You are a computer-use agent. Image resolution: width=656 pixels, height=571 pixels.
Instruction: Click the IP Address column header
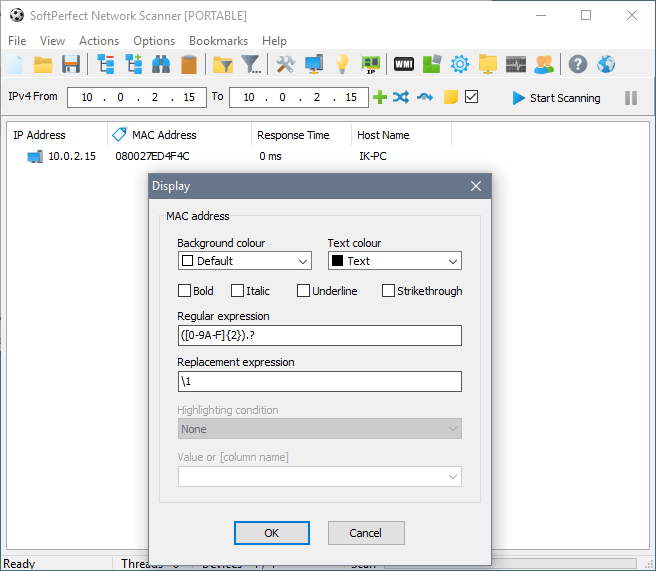coord(57,135)
